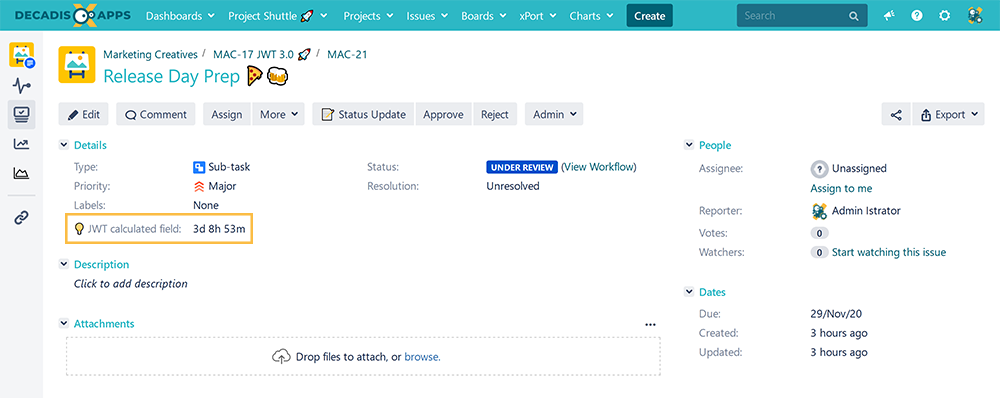Click the Status Update button
The height and width of the screenshot is (398, 1000).
tap(364, 115)
